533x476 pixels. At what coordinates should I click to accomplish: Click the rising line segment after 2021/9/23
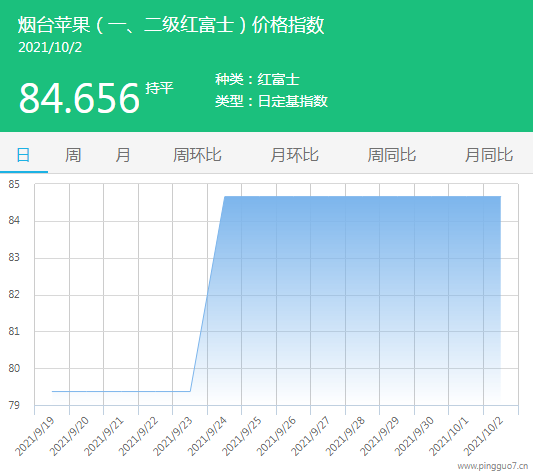(x=207, y=294)
